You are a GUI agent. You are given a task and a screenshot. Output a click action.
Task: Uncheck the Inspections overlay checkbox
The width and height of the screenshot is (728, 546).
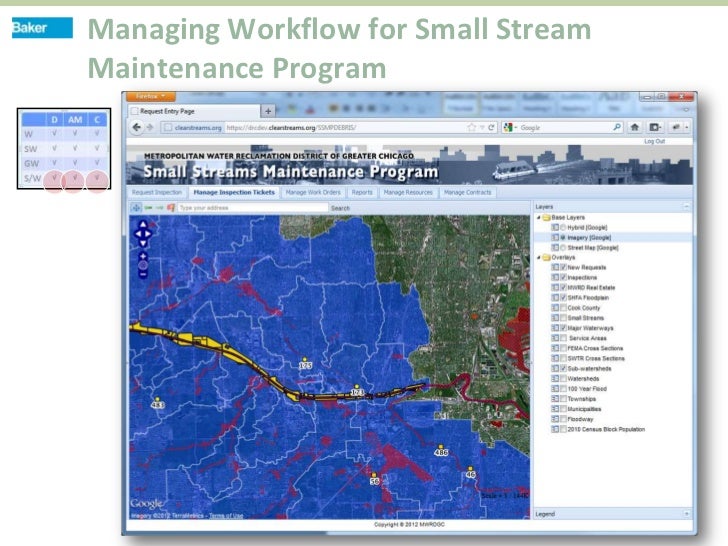coord(563,277)
